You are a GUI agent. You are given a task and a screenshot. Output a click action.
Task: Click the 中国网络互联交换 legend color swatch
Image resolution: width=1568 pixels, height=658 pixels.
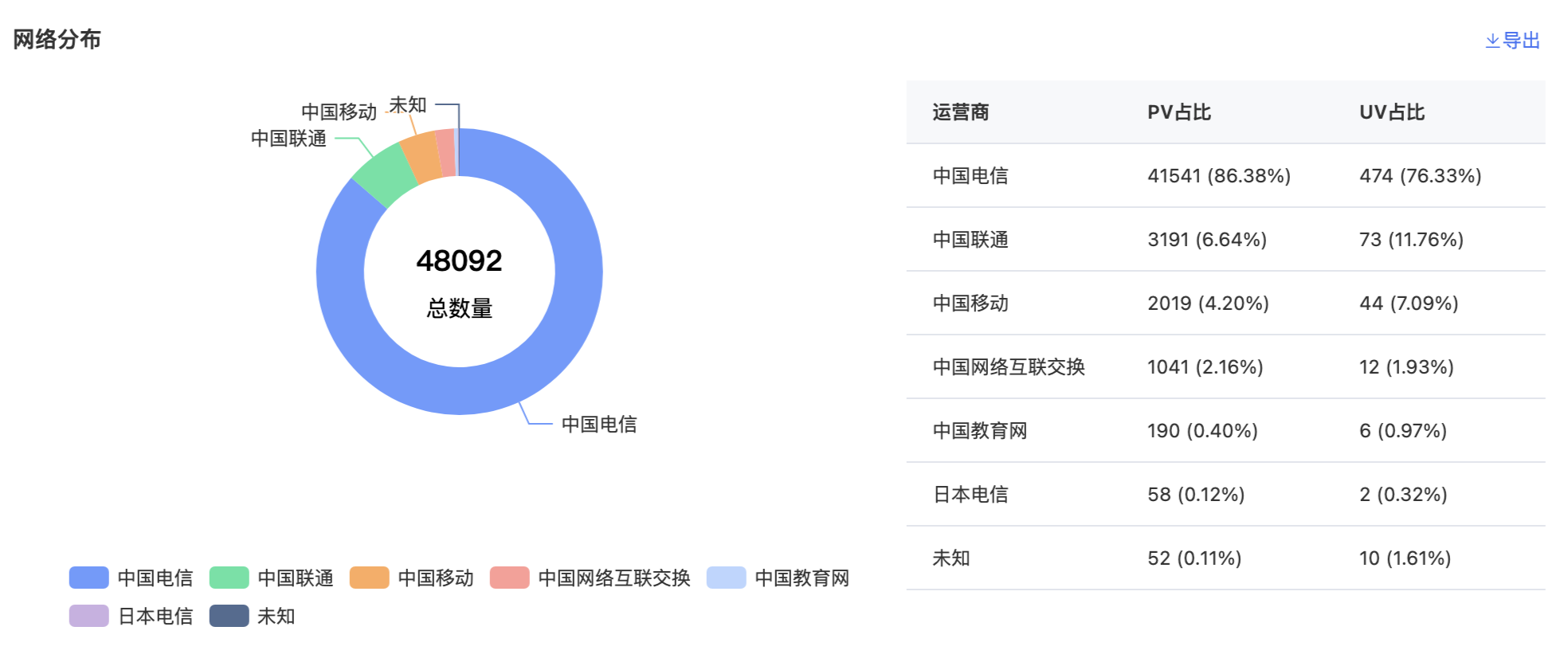coord(510,578)
